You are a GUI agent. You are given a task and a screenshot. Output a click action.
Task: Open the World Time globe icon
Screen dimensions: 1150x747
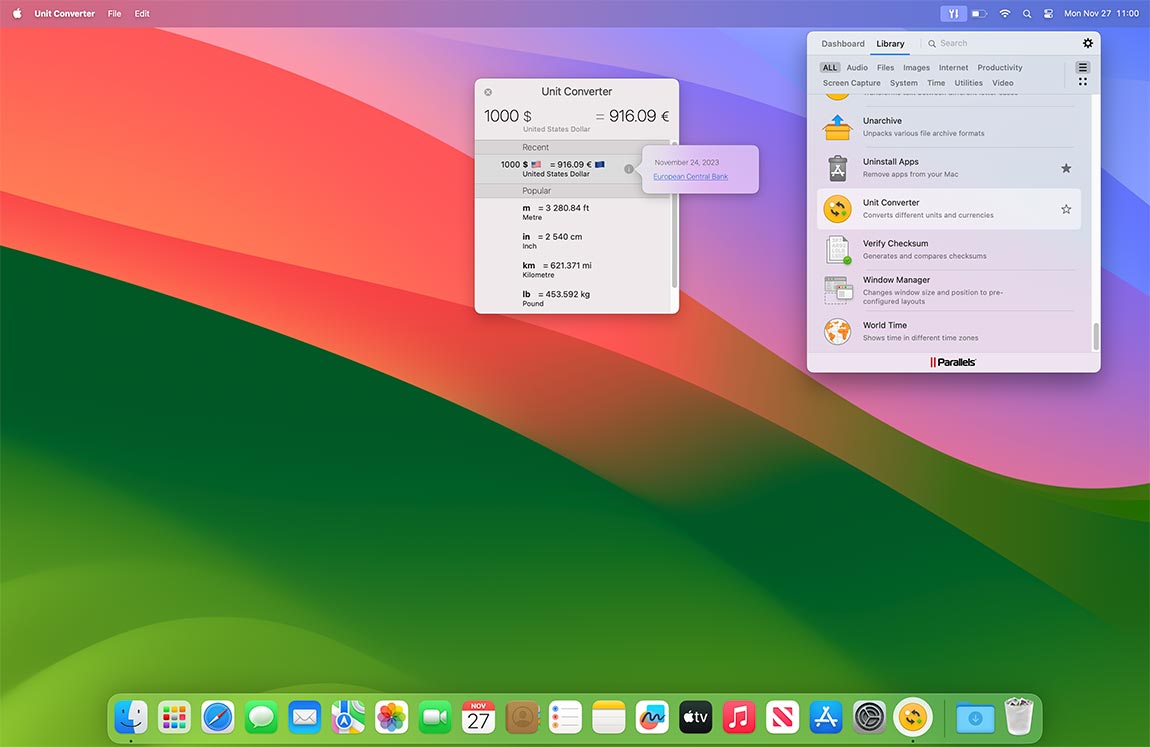pyautogui.click(x=837, y=331)
